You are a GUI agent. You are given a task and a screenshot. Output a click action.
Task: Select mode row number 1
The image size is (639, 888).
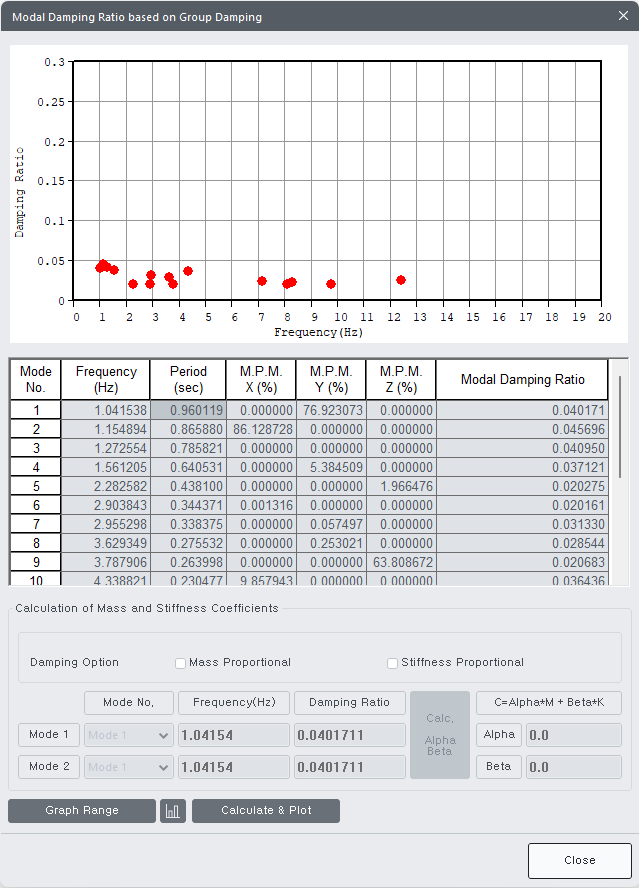tap(36, 410)
